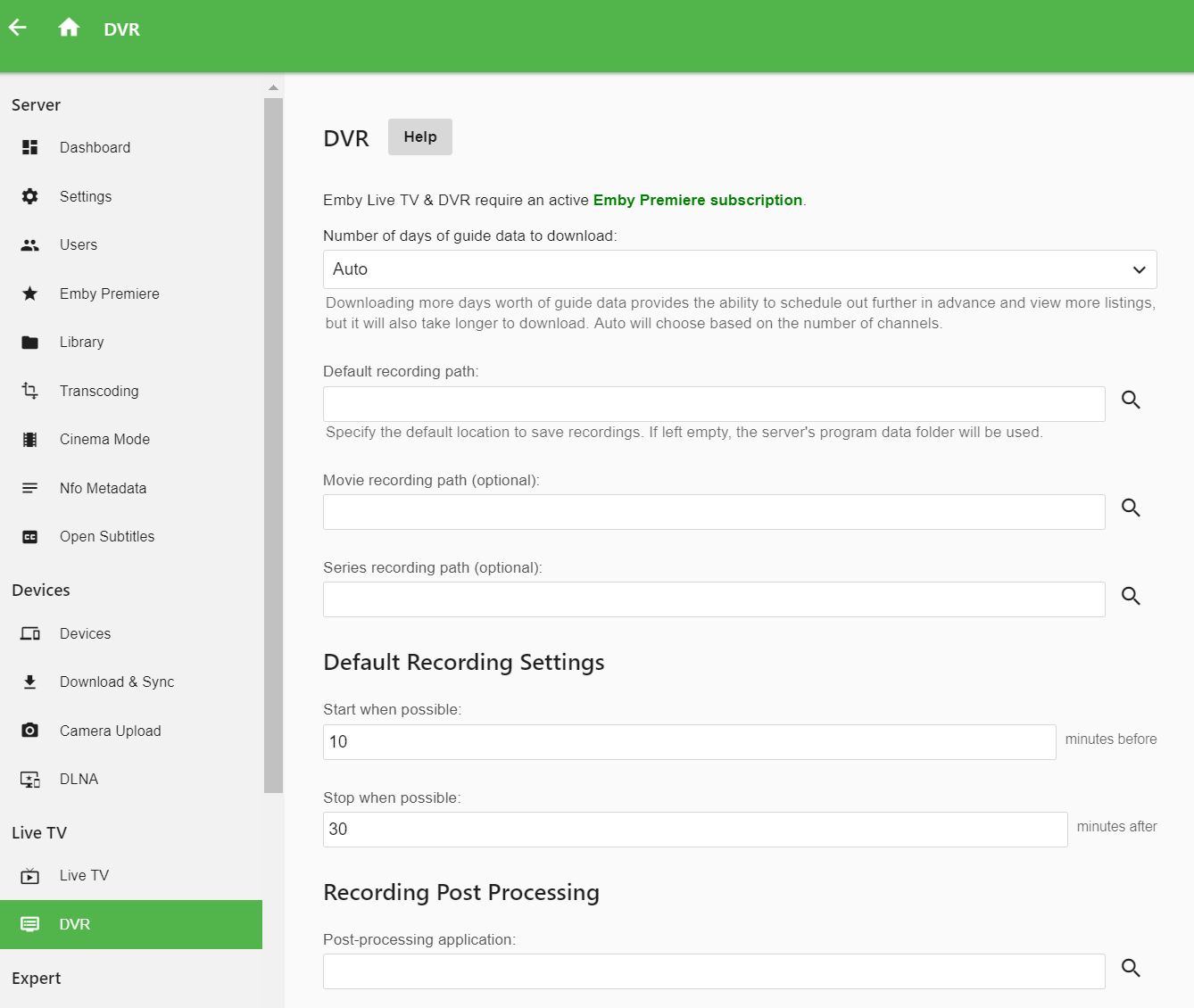Click the Library folder icon

(x=29, y=342)
